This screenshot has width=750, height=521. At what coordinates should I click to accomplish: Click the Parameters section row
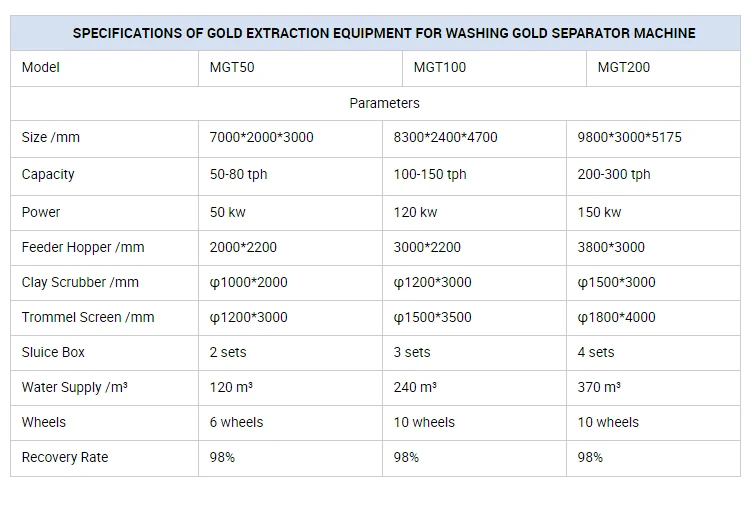384,103
